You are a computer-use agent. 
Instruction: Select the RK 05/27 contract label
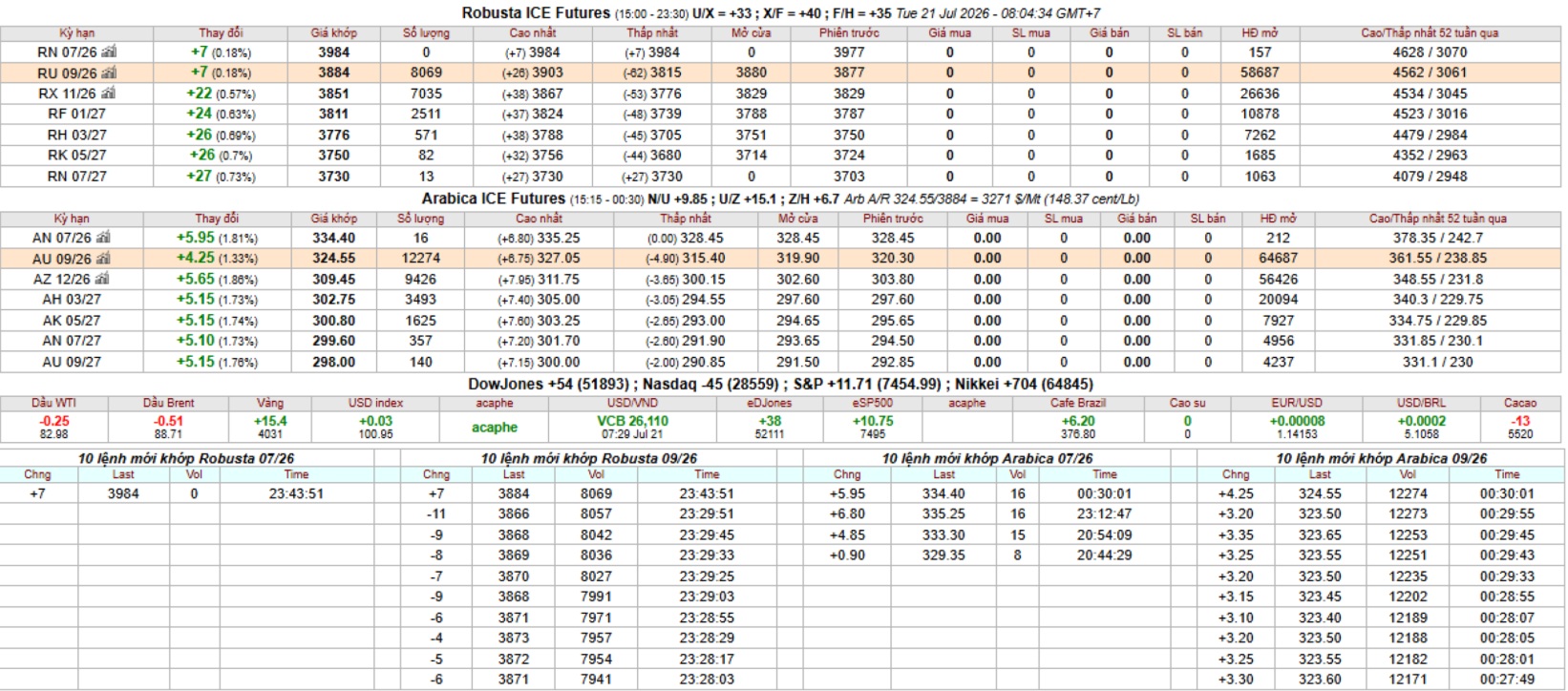pos(77,156)
